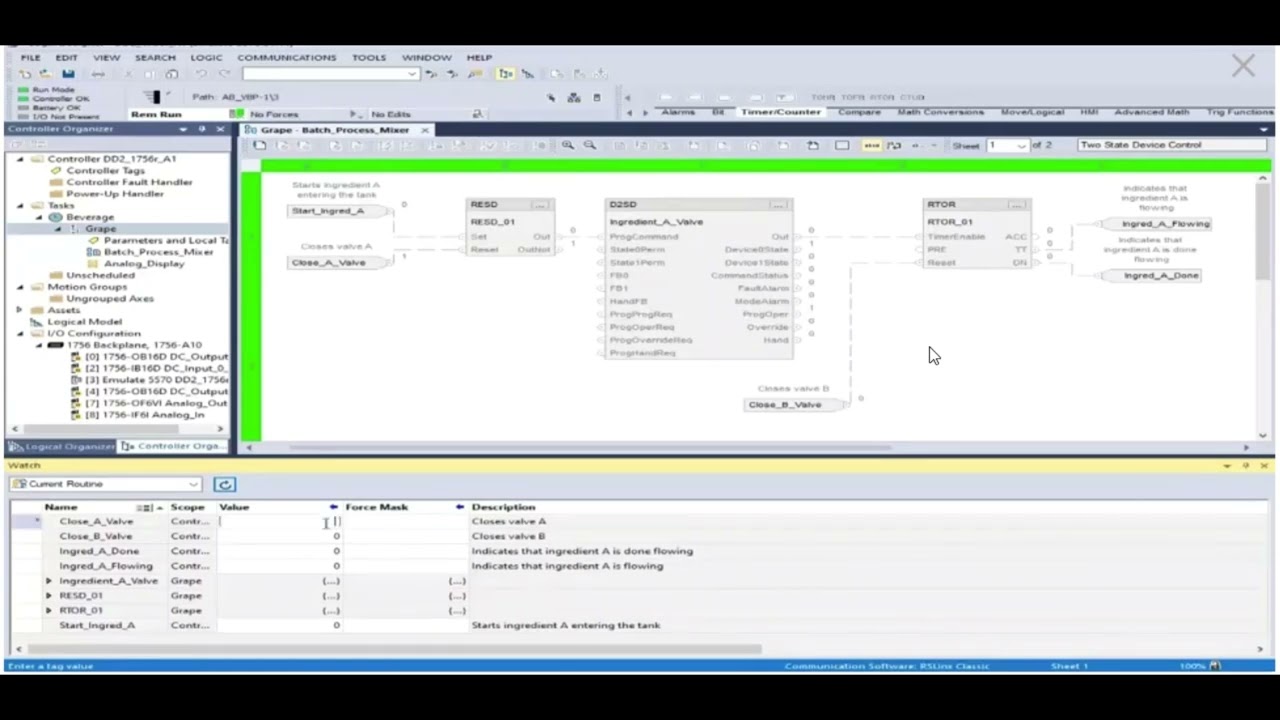Click the ellipsis button on RTOR block

click(1016, 205)
